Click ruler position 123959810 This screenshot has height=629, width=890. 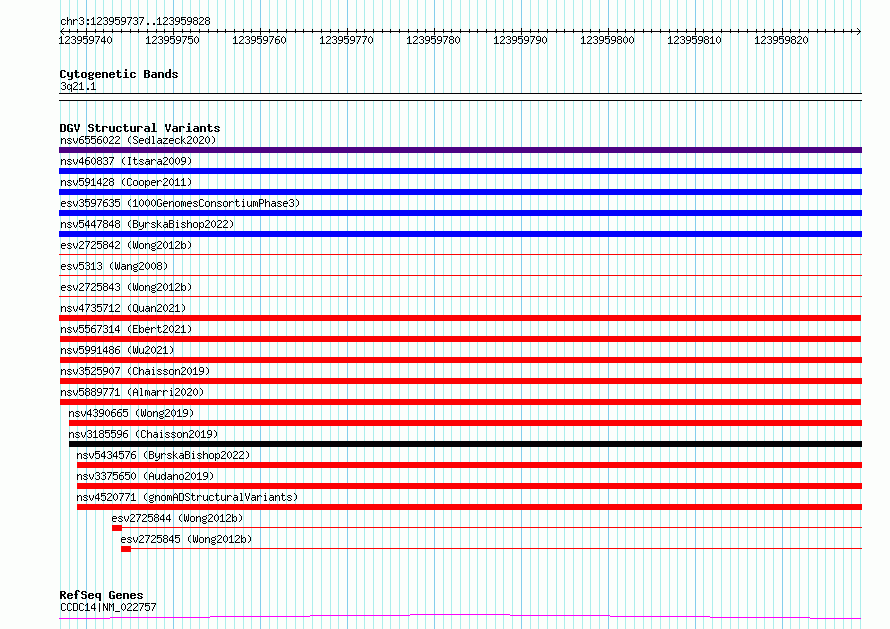click(x=694, y=40)
